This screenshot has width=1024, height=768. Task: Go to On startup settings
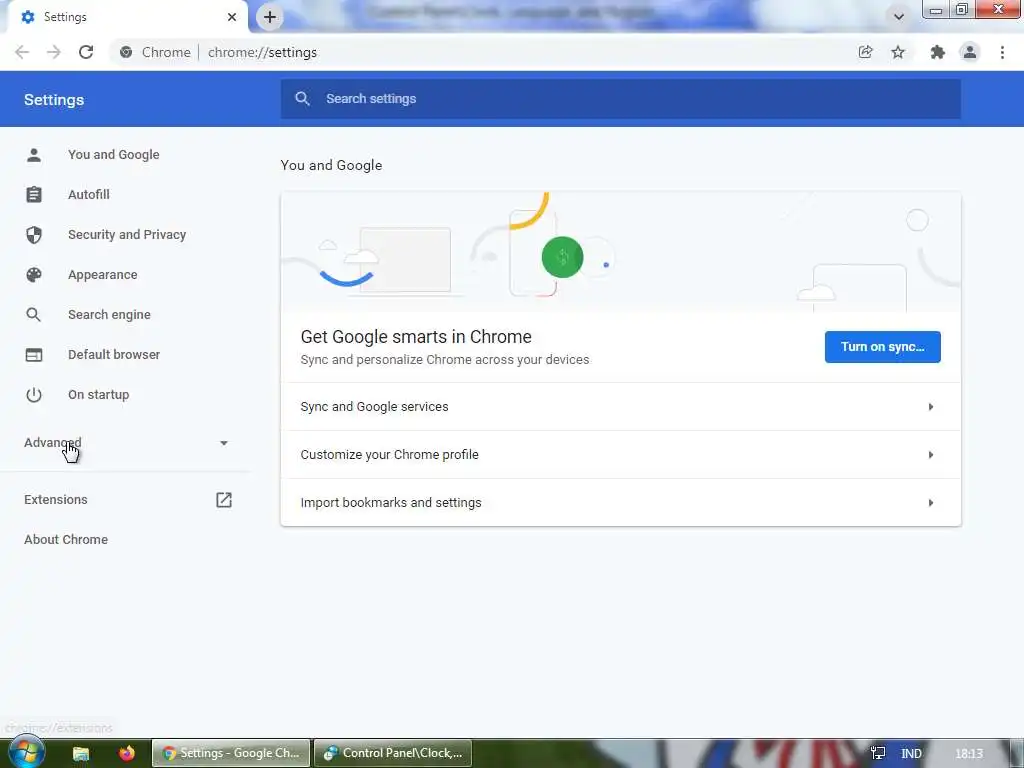point(99,394)
